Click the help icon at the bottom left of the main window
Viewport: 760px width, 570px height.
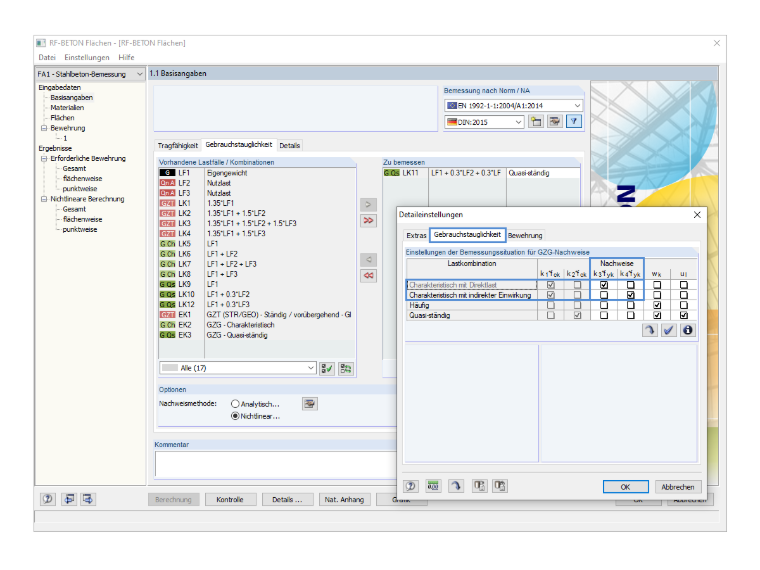[48, 499]
